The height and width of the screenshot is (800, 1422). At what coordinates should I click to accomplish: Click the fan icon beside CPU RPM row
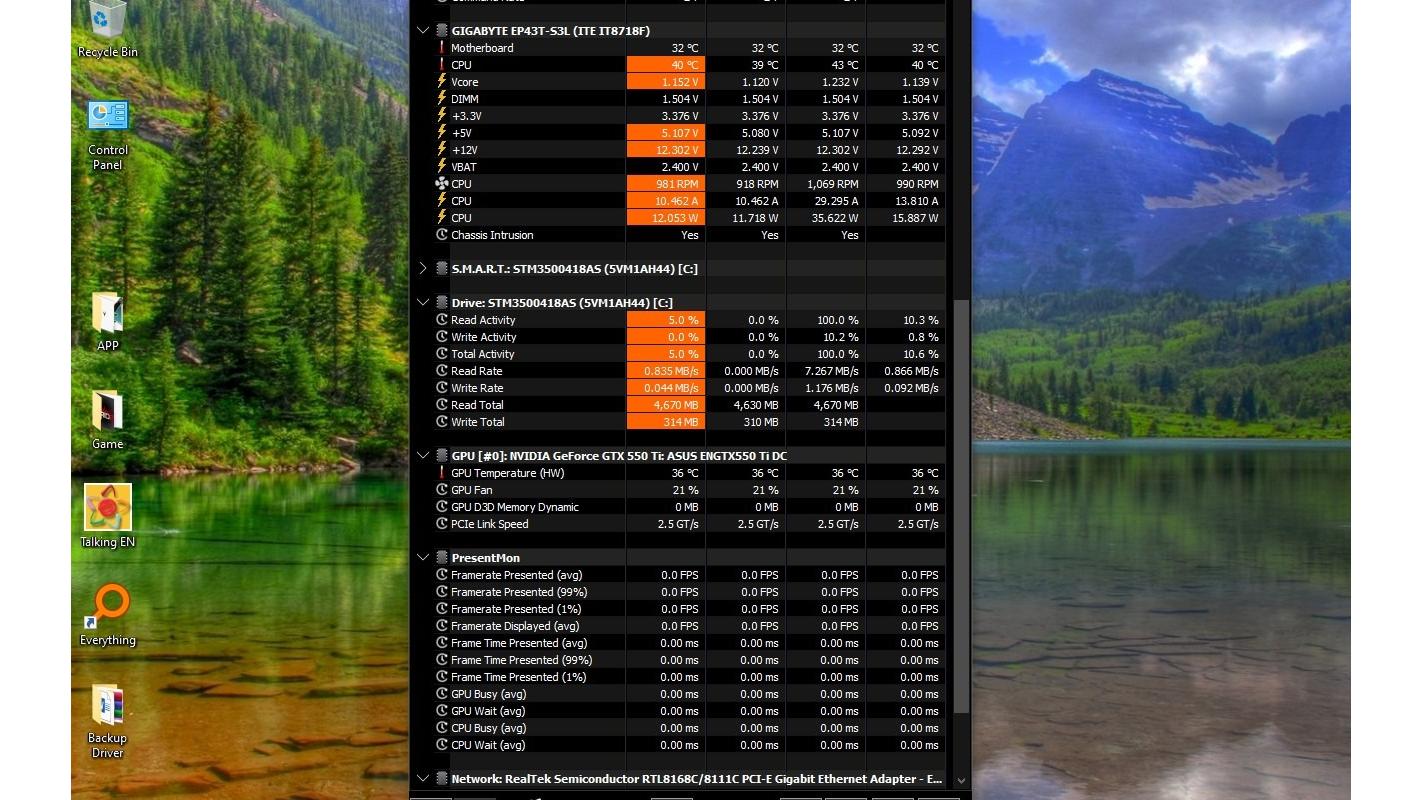441,184
